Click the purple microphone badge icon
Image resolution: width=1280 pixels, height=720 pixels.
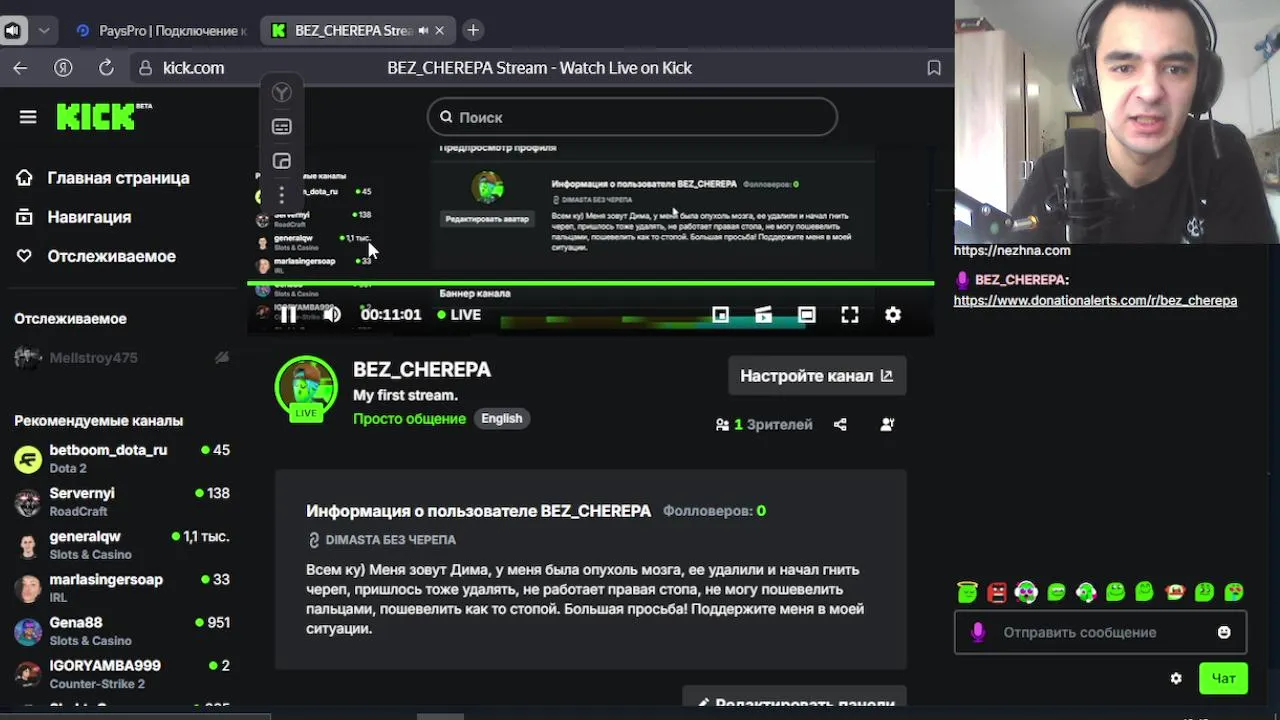pyautogui.click(x=978, y=632)
